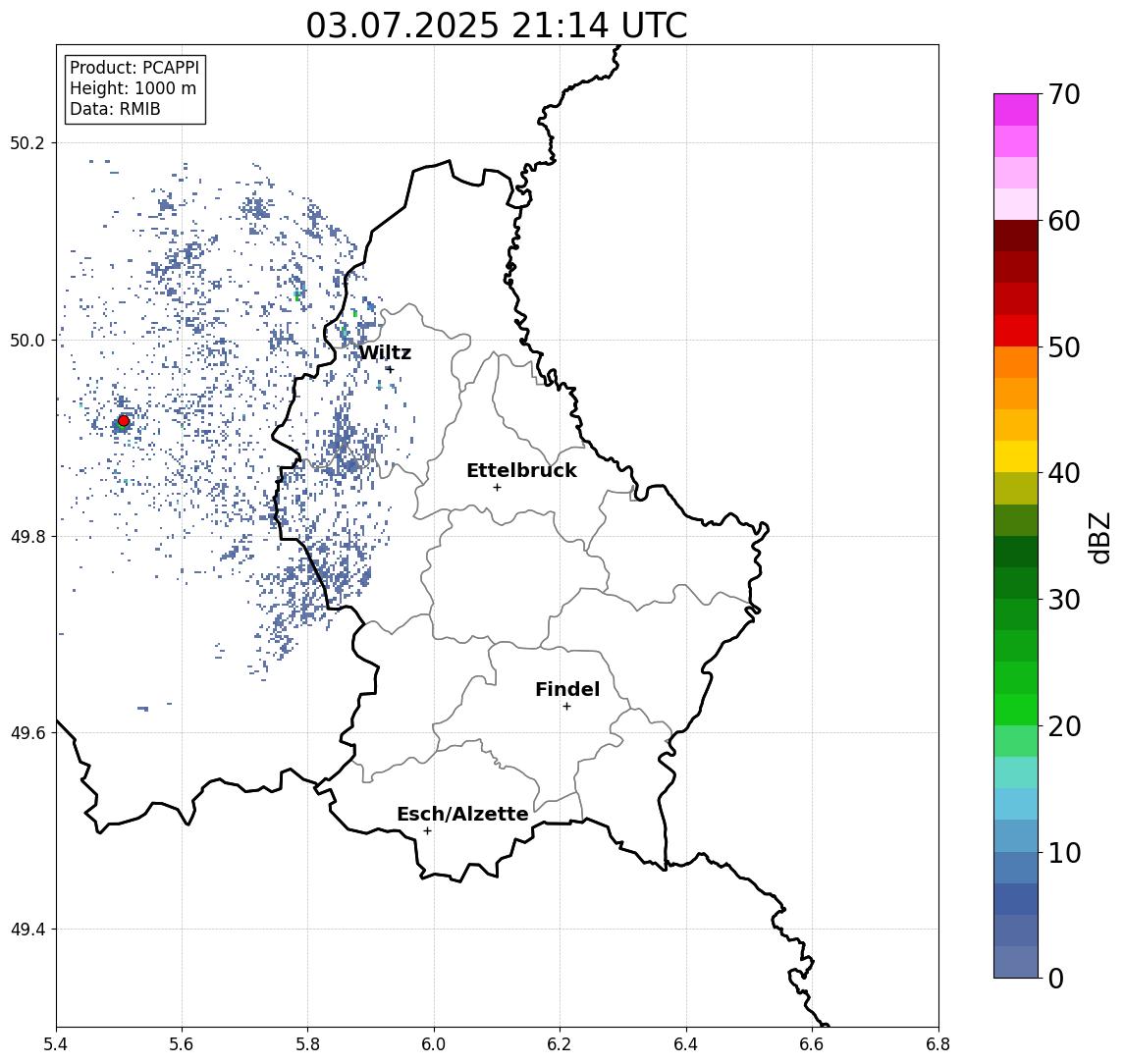The height and width of the screenshot is (1064, 1124).
Task: Click the red marker dot on map
Action: pos(124,421)
